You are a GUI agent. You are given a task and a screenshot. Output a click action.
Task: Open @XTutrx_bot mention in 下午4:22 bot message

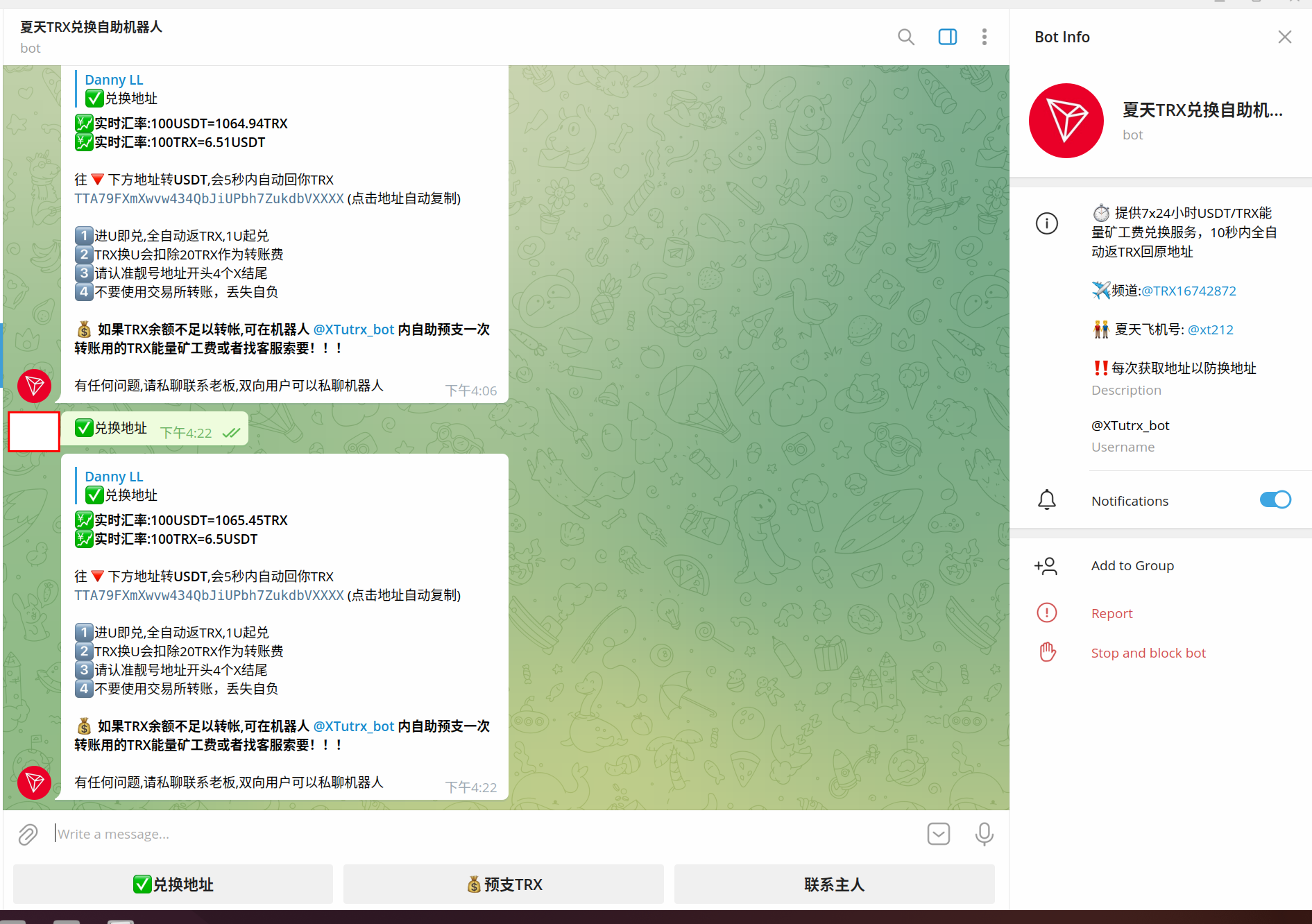[x=354, y=726]
